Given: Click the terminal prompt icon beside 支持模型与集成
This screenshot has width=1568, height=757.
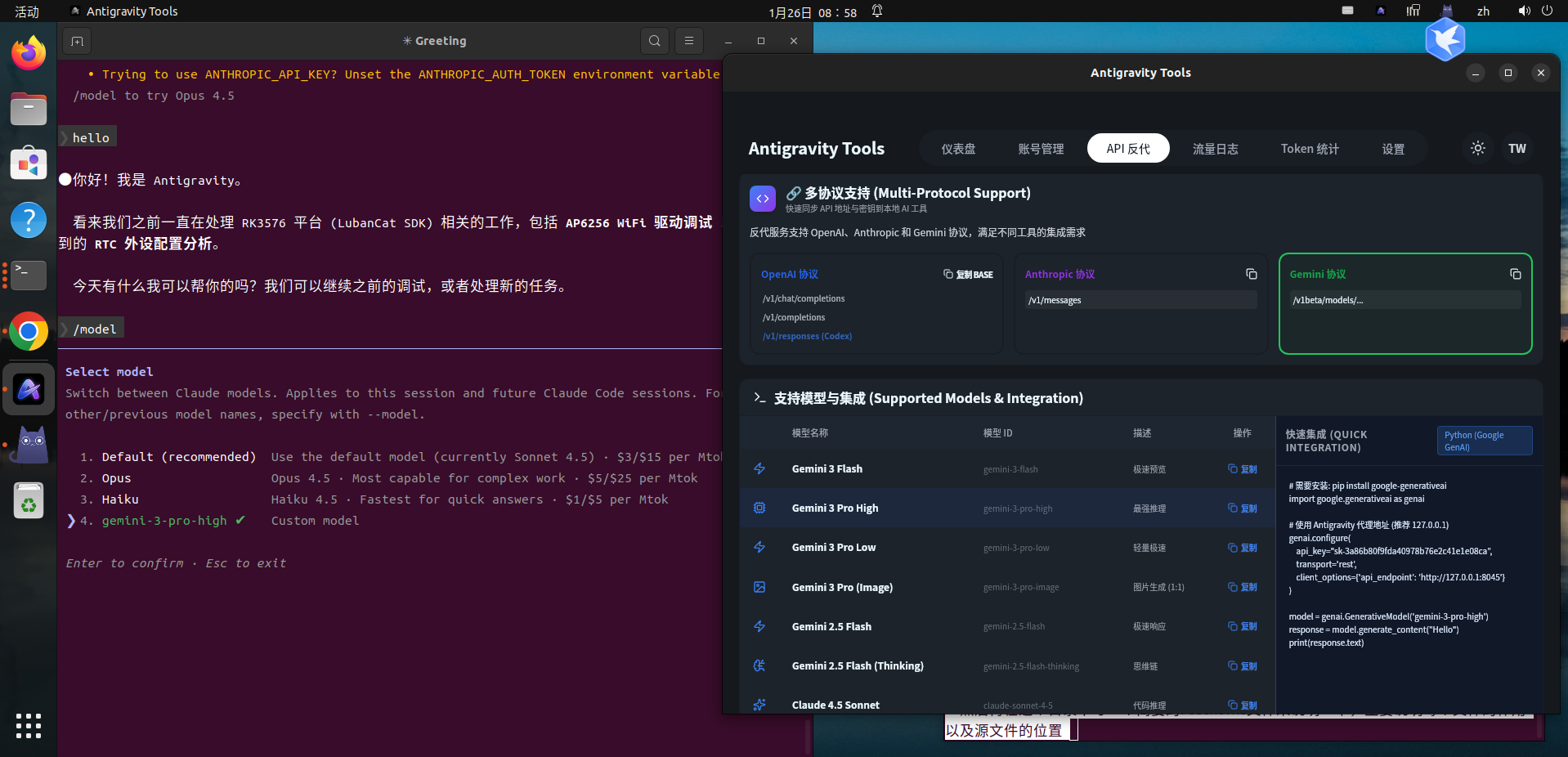Looking at the screenshot, I should pos(759,397).
